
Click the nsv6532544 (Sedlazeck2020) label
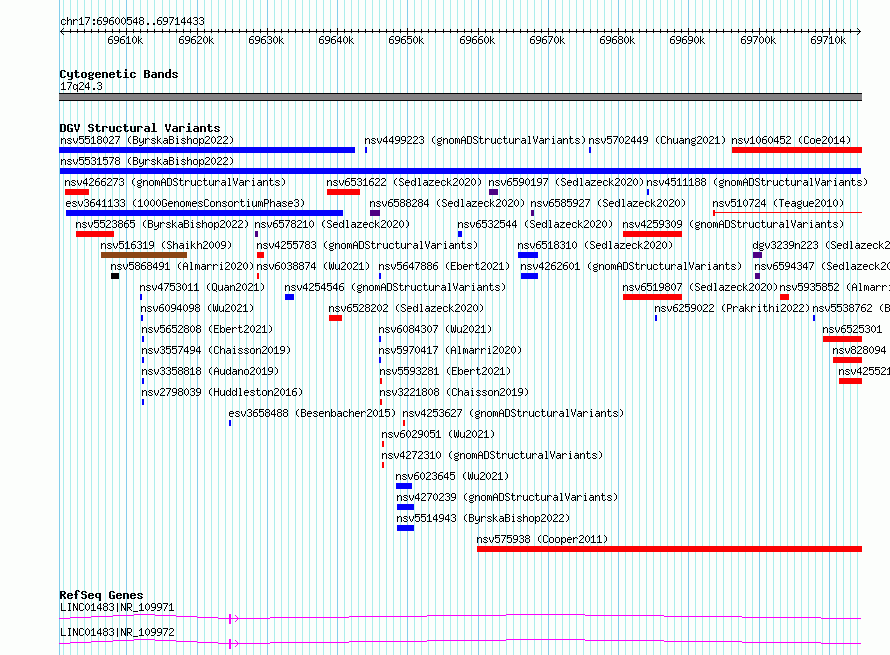click(x=535, y=224)
